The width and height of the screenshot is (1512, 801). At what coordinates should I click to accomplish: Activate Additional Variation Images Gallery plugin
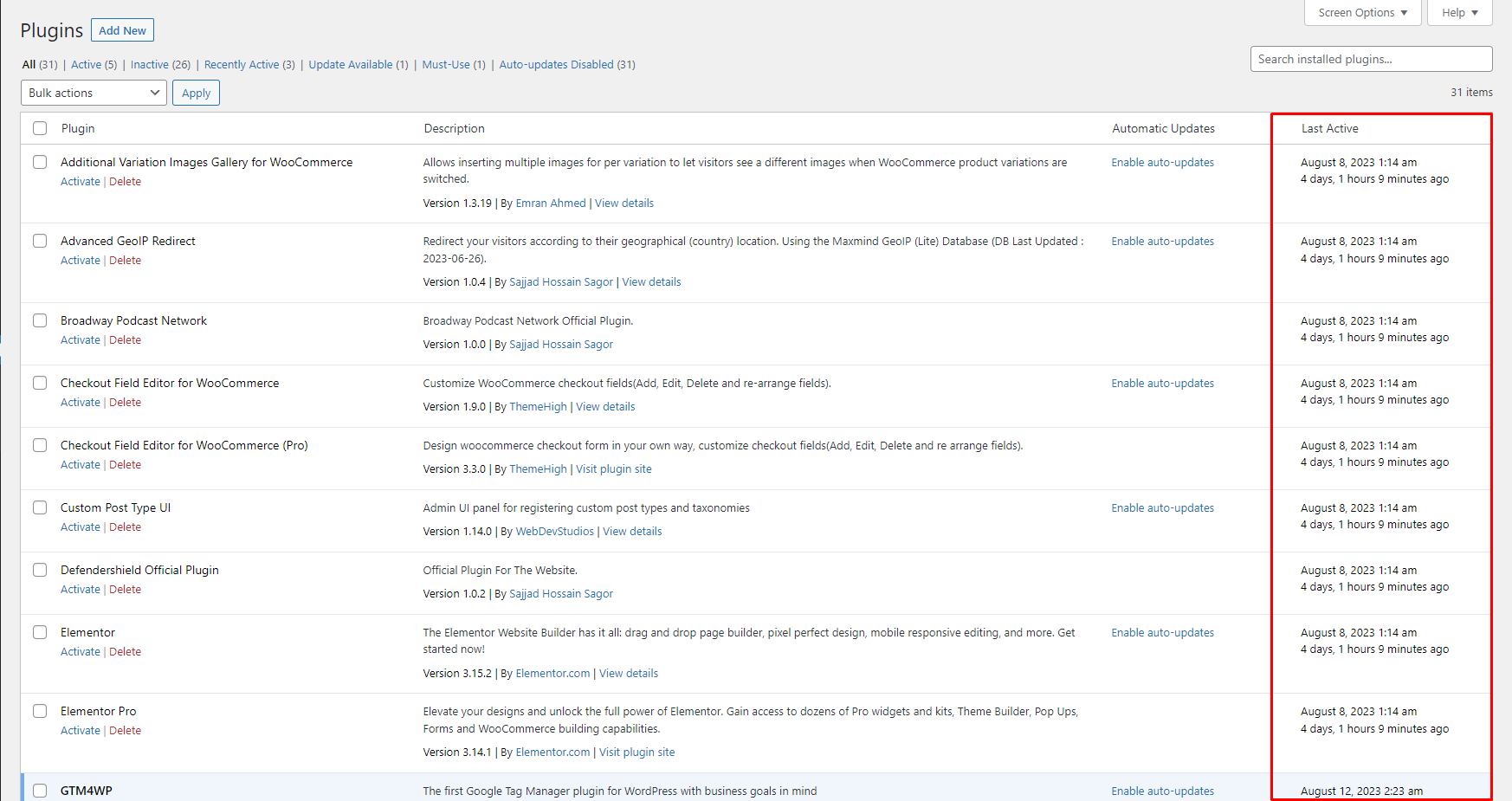(81, 182)
